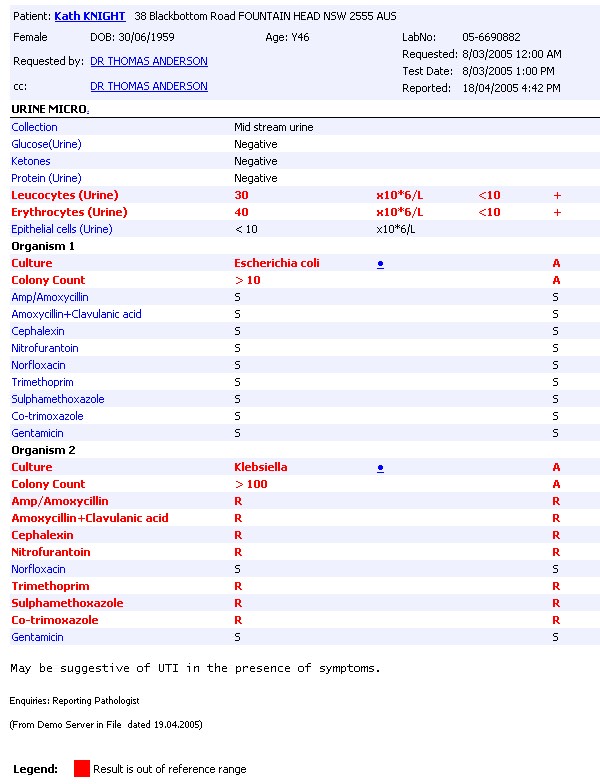The width and height of the screenshot is (600, 784).
Task: Select the Protein (Urine) result row label
Action: [x=46, y=179]
